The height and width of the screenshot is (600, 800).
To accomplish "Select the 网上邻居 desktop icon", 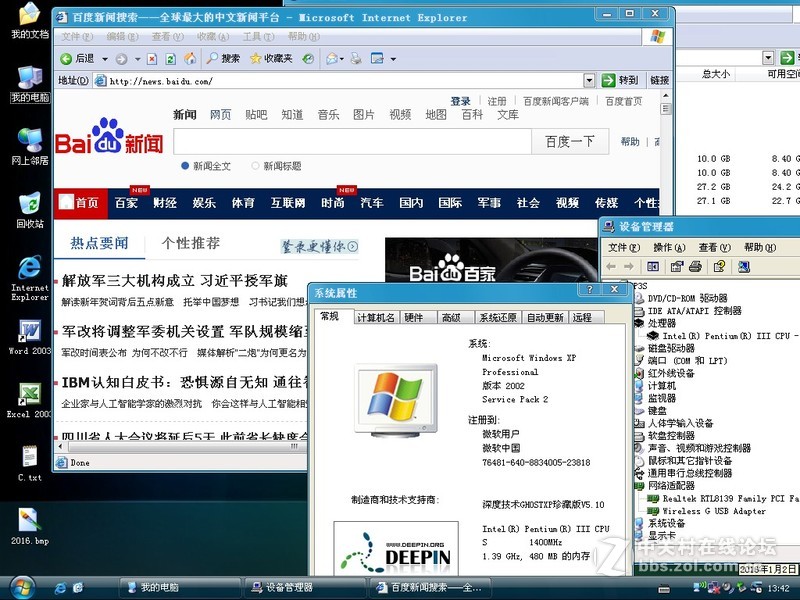I will click(30, 147).
